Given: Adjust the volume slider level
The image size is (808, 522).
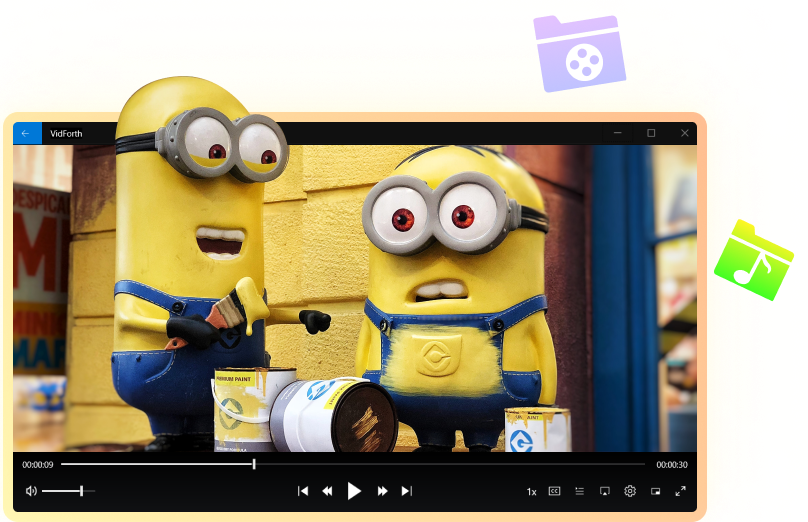Looking at the screenshot, I should [69, 491].
